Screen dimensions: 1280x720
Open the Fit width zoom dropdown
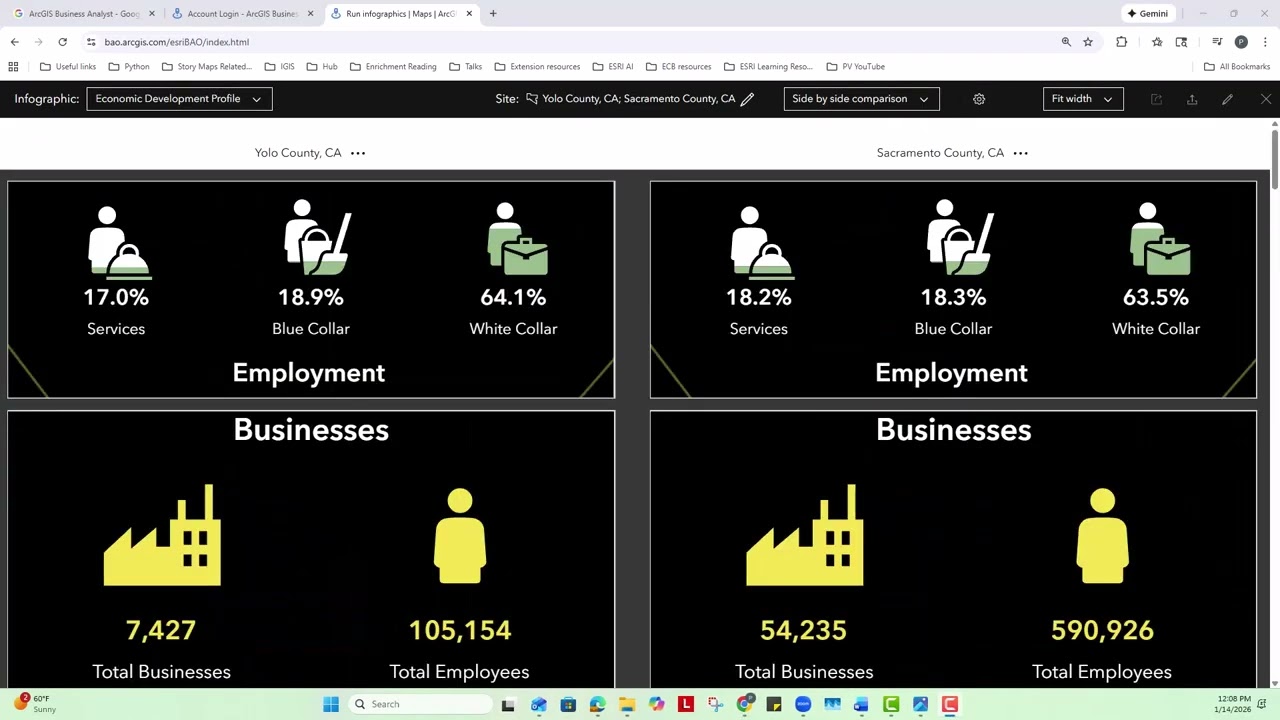tap(1082, 99)
